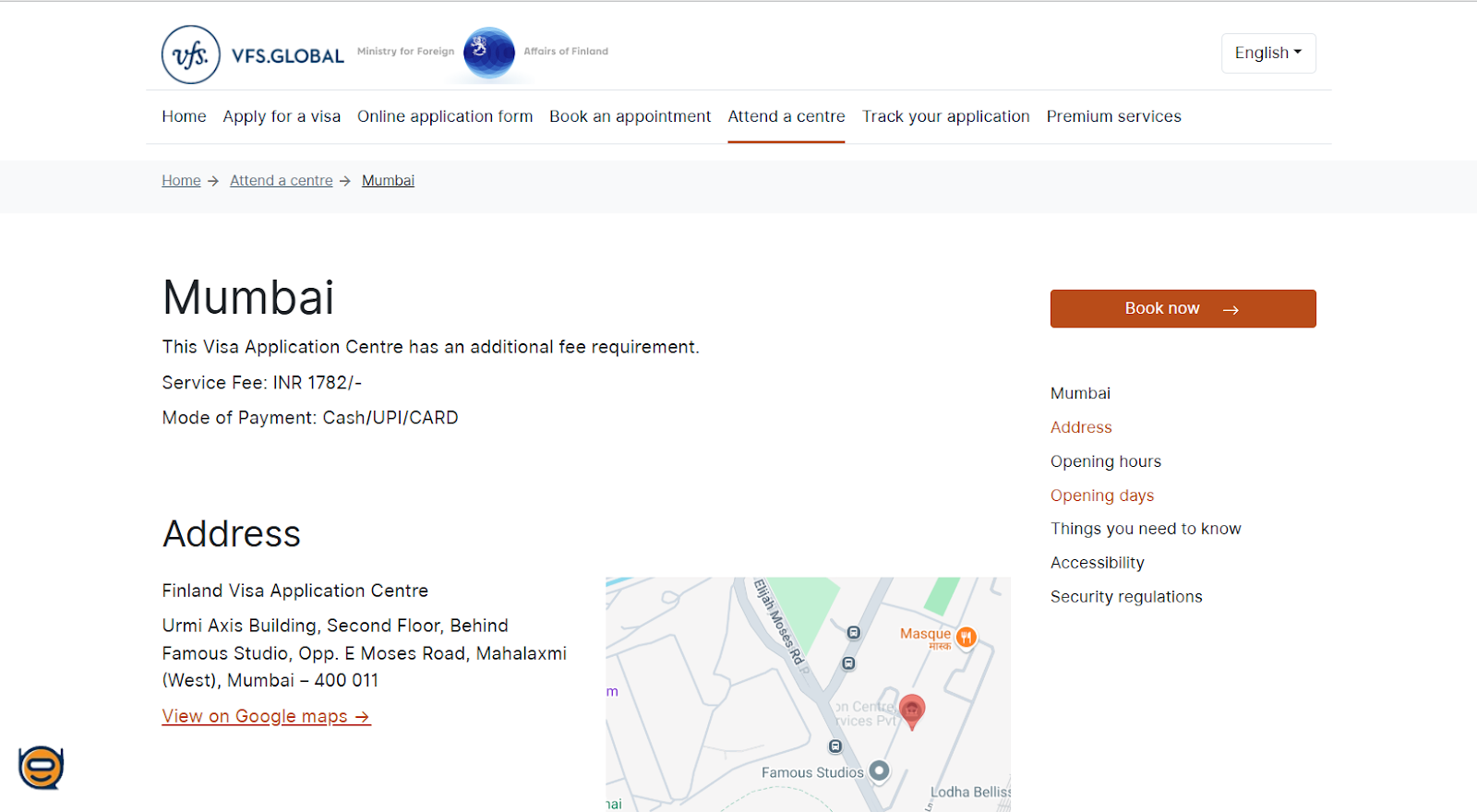Go to Home in navigation bar

[x=184, y=116]
